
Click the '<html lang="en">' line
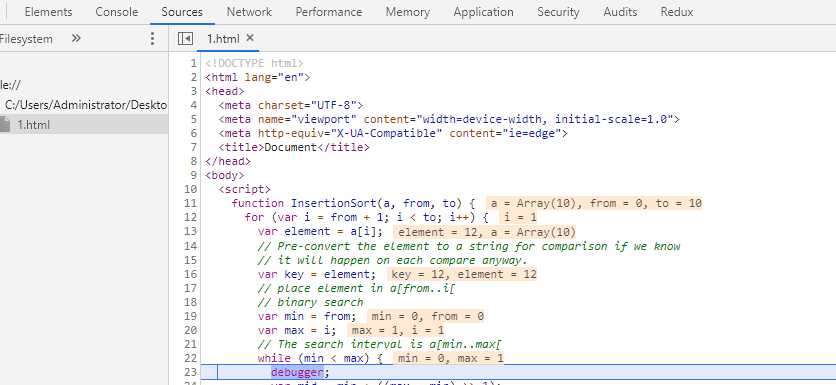[x=258, y=77]
